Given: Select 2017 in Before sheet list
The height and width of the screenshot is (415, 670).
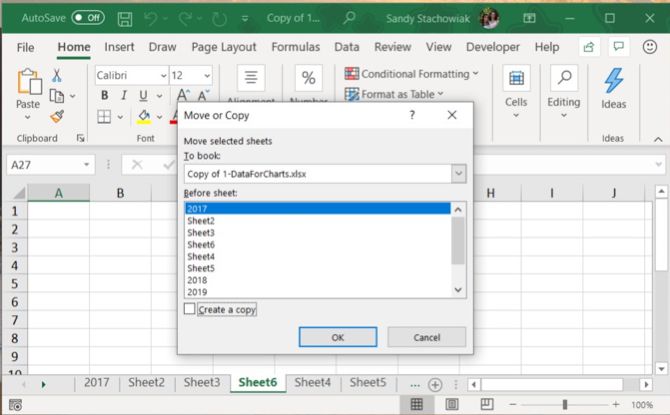Looking at the screenshot, I should (x=317, y=209).
